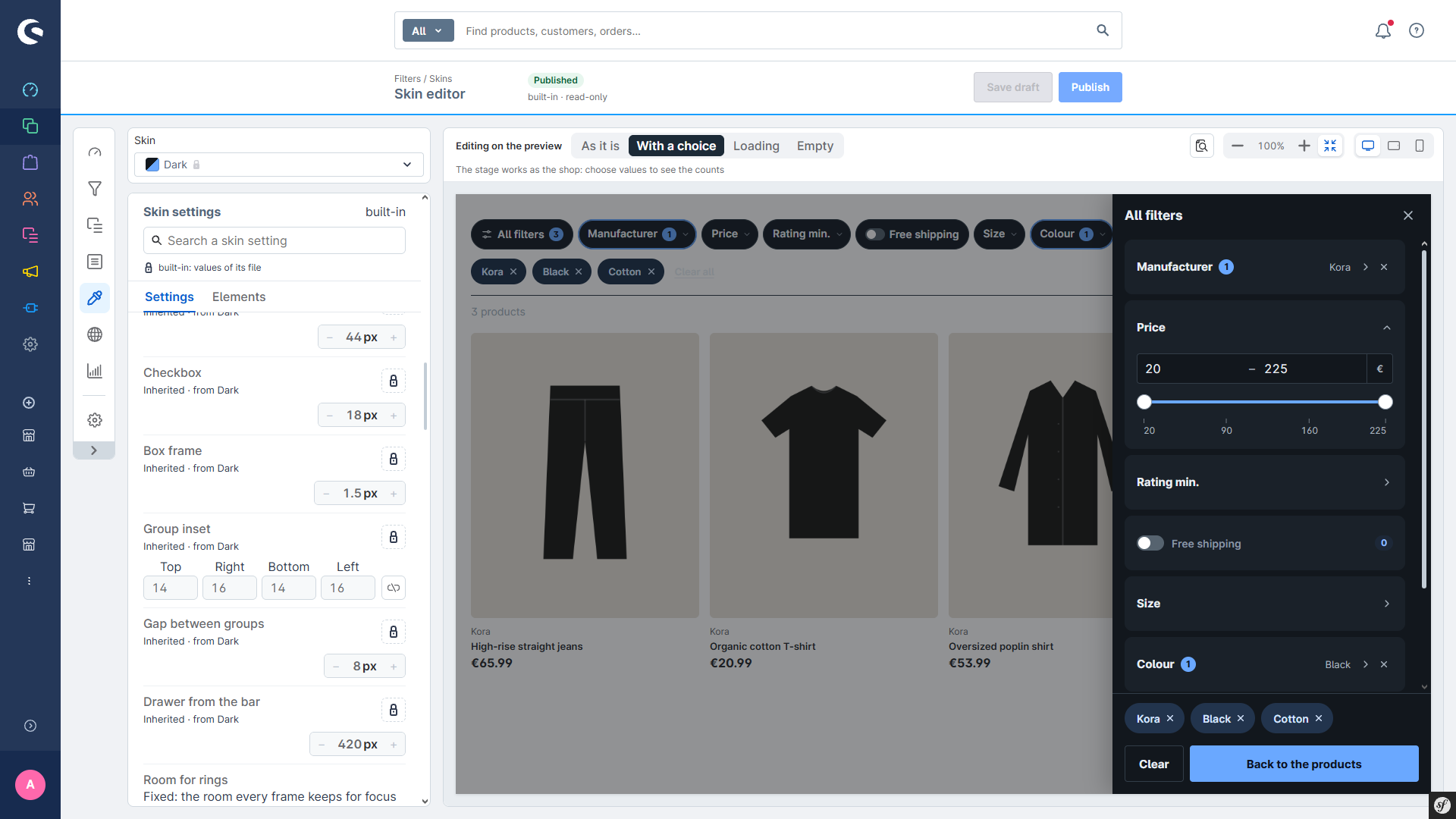
Task: Open the help icon in top bar
Action: [x=1417, y=30]
